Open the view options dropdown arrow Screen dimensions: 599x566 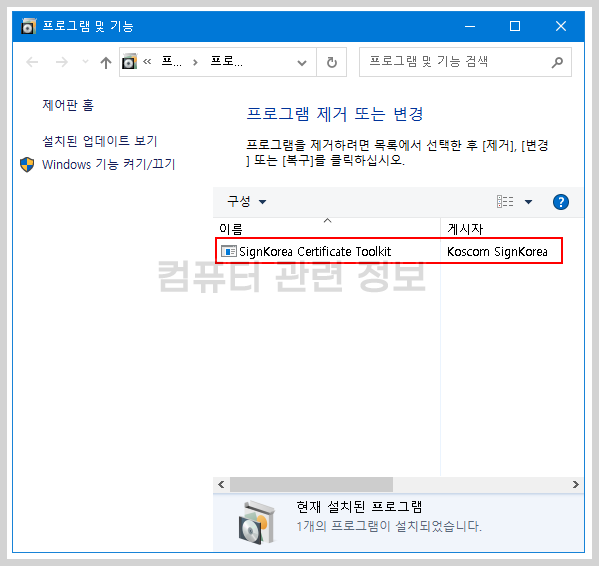point(528,202)
